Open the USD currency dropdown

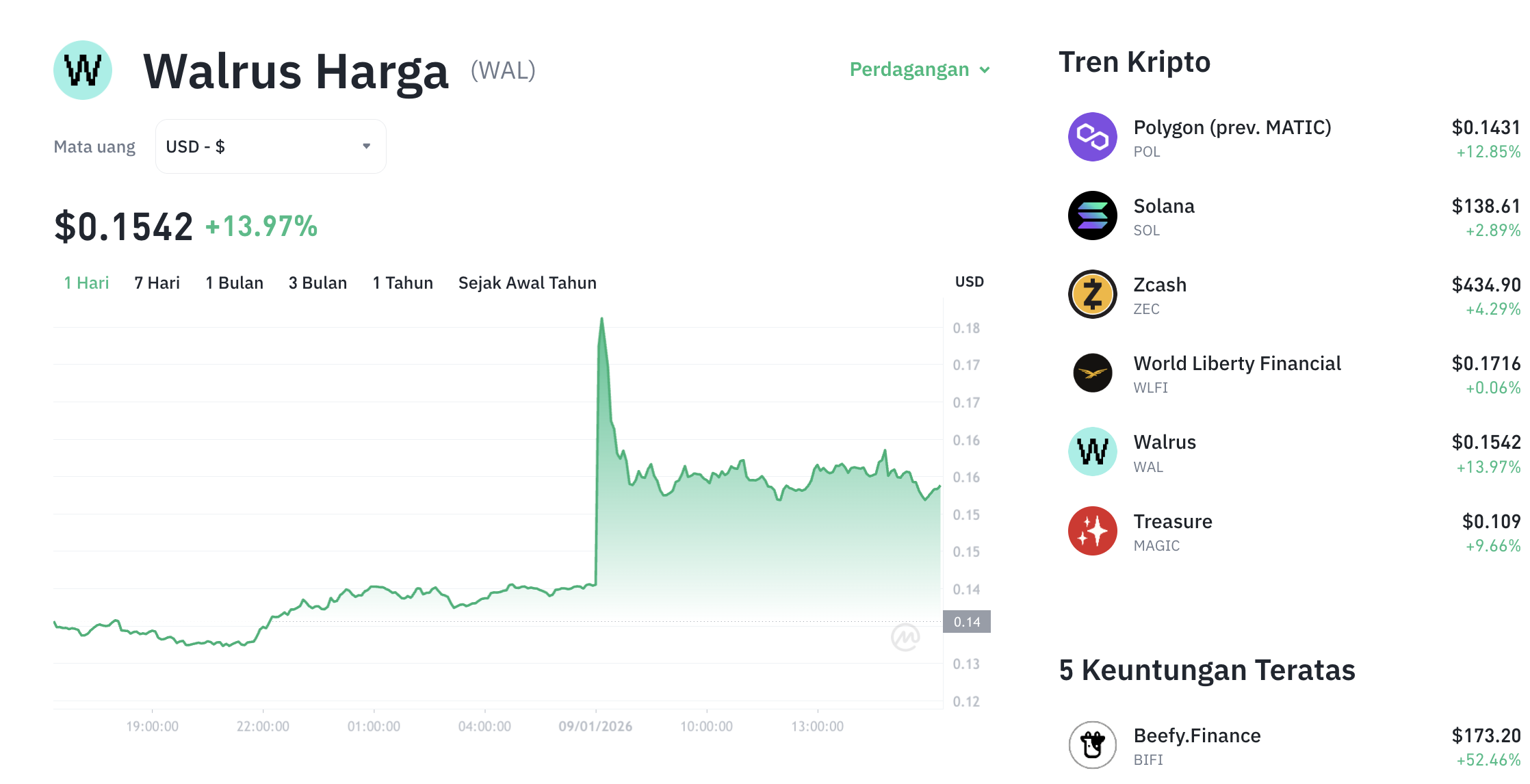(x=270, y=146)
